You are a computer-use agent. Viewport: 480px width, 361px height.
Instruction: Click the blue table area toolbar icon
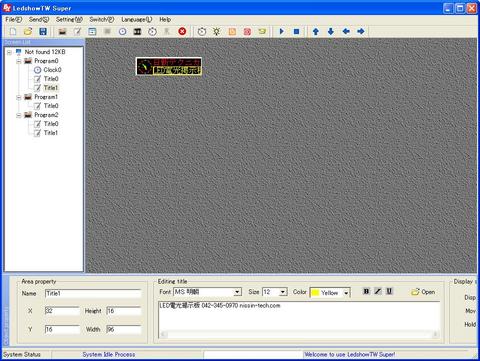click(92, 32)
